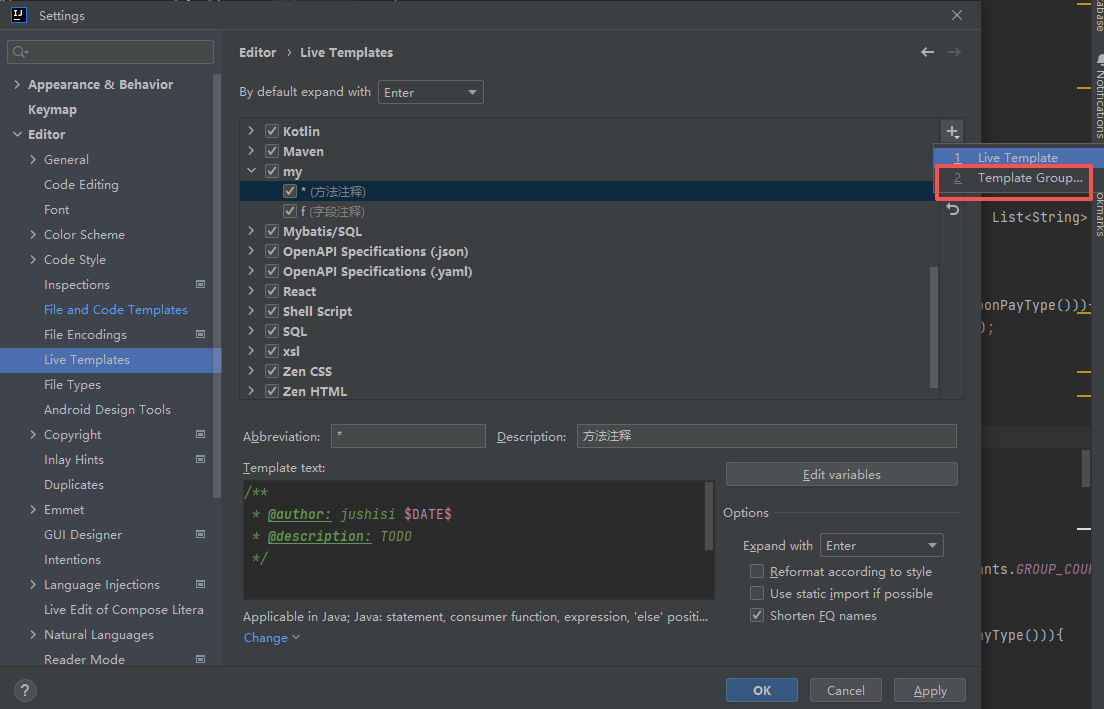Click the Change applicable contexts link

click(x=271, y=637)
